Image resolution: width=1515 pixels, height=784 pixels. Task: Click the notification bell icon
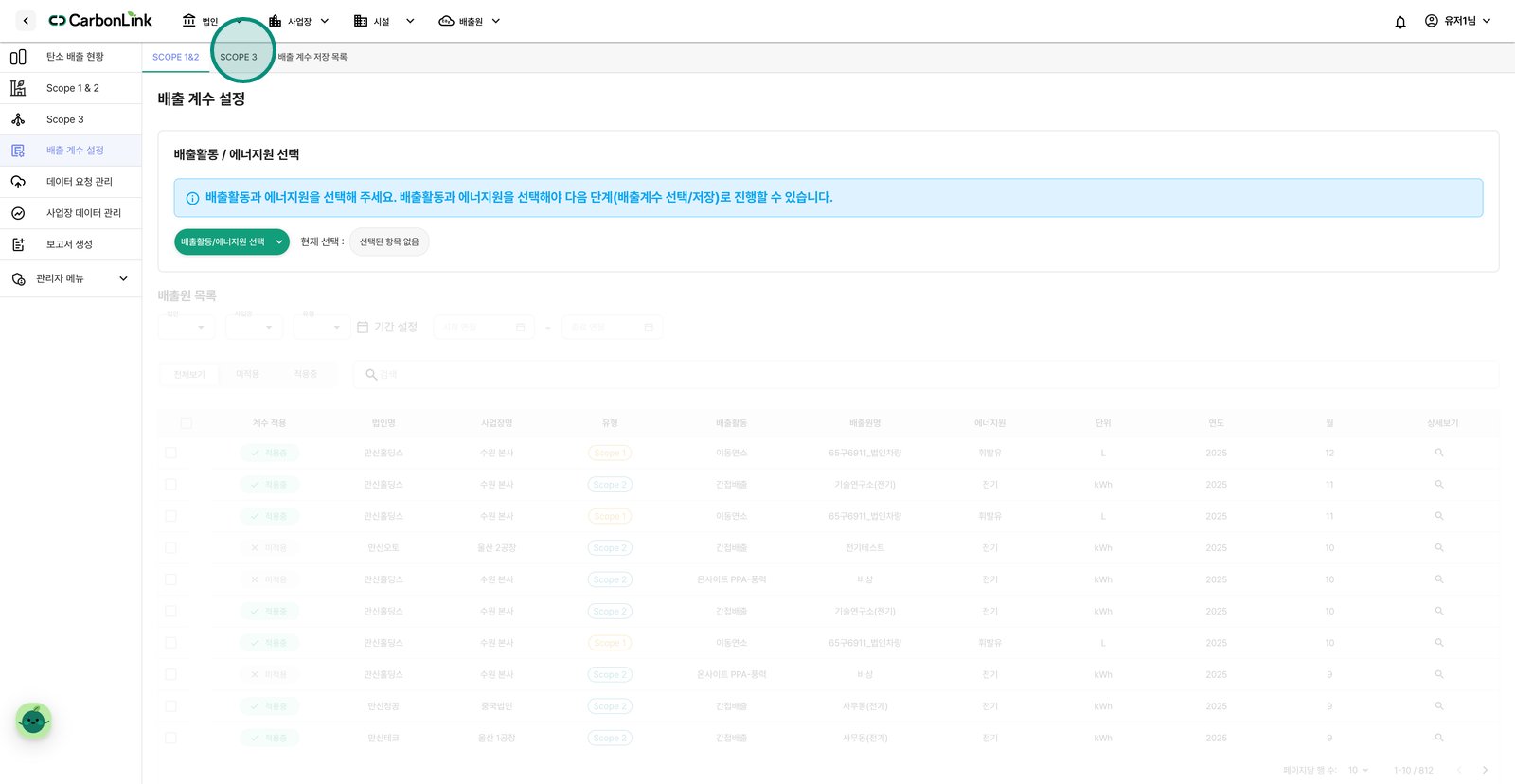click(1400, 22)
